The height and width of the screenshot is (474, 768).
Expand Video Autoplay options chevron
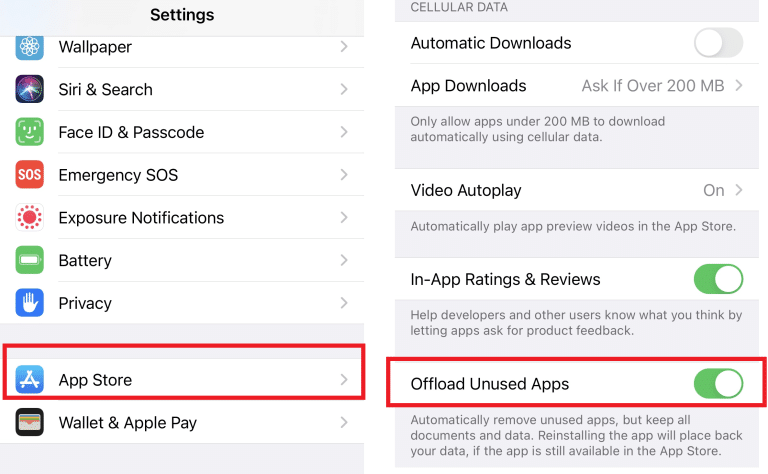[x=739, y=190]
